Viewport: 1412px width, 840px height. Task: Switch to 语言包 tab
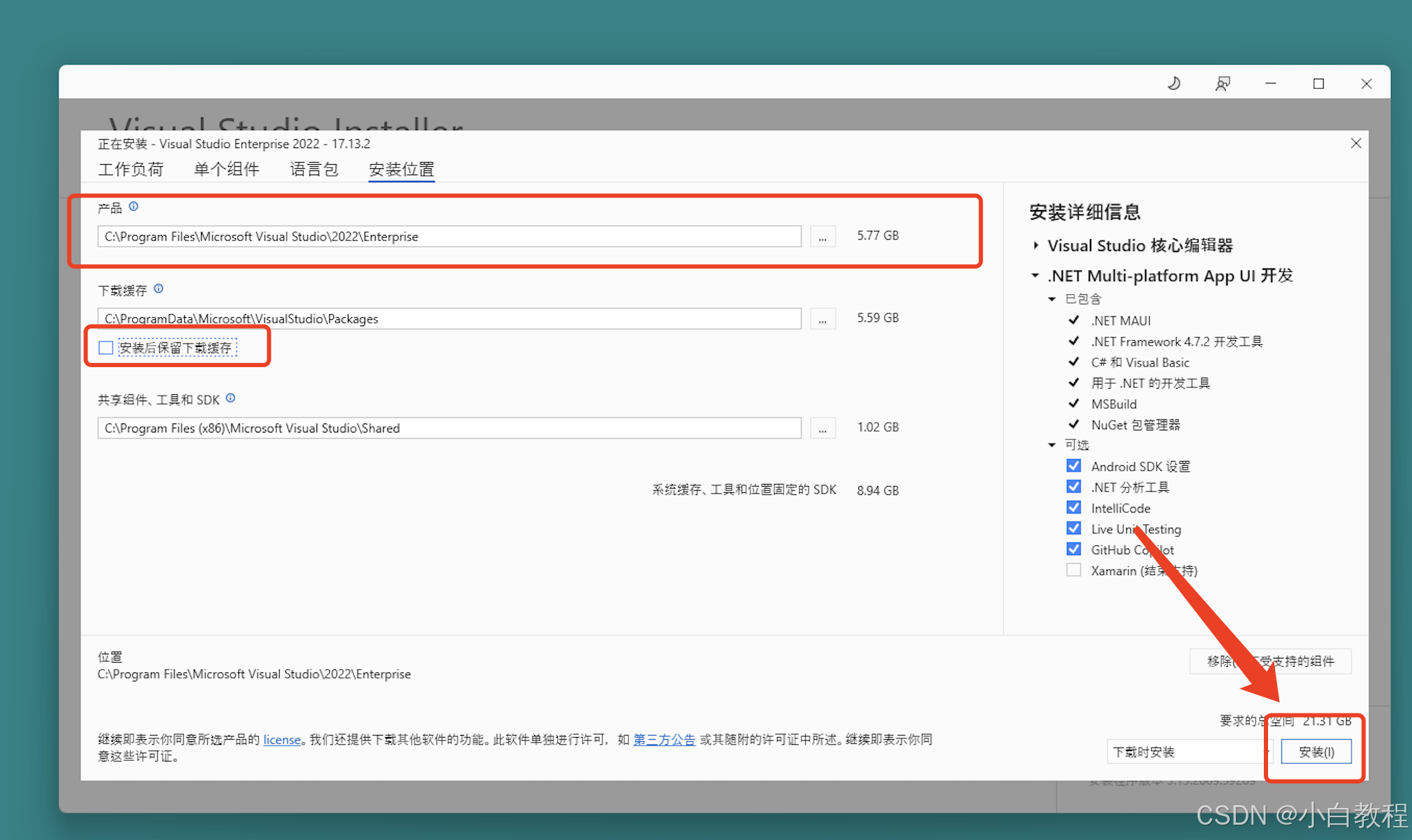coord(314,169)
